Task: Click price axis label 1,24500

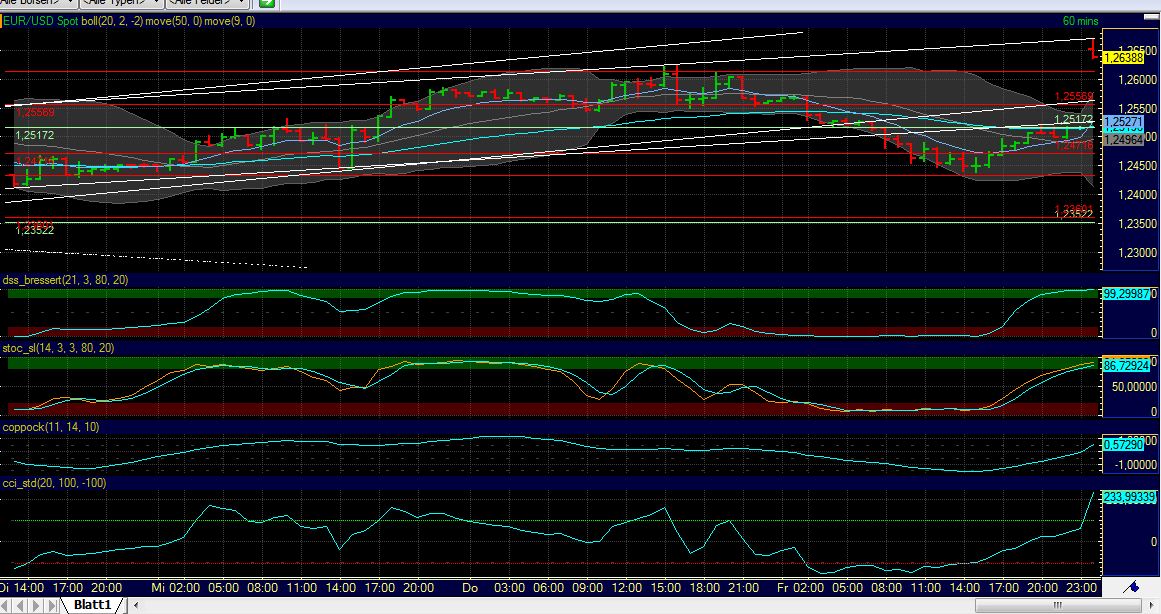Action: [x=1138, y=166]
